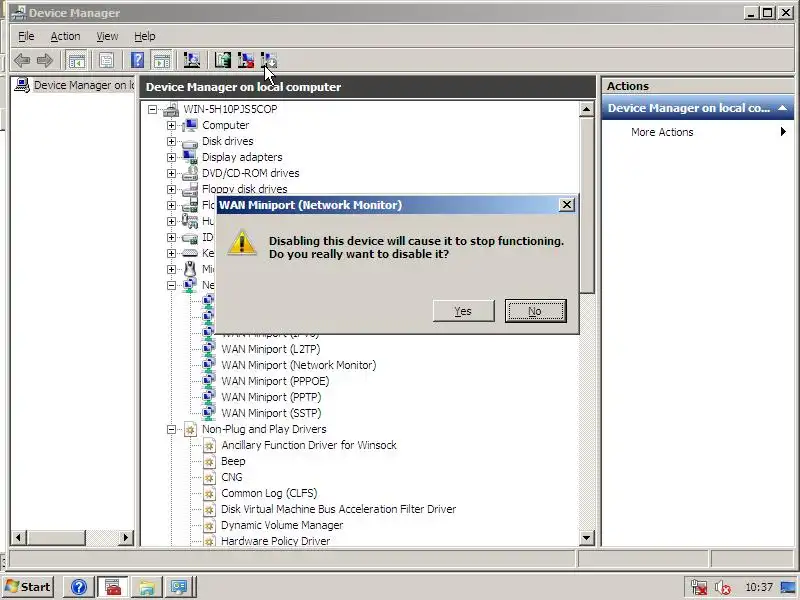Image resolution: width=800 pixels, height=600 pixels.
Task: Click the network status tray icon
Action: (698, 587)
